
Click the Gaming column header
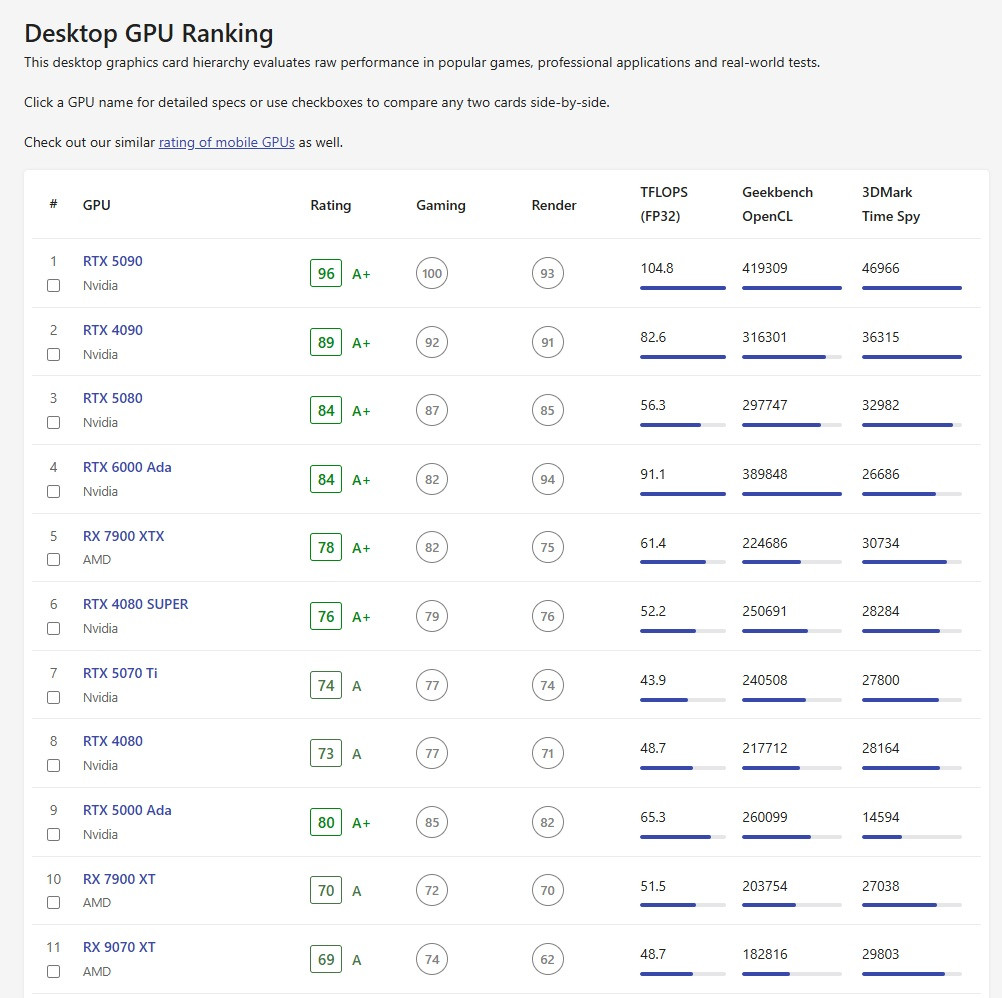click(440, 205)
